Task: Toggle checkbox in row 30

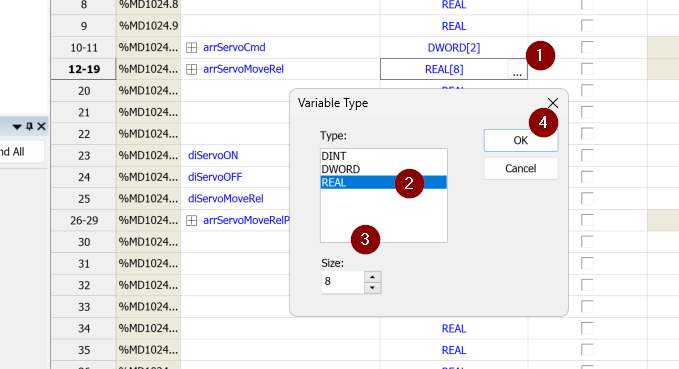Action: [587, 242]
